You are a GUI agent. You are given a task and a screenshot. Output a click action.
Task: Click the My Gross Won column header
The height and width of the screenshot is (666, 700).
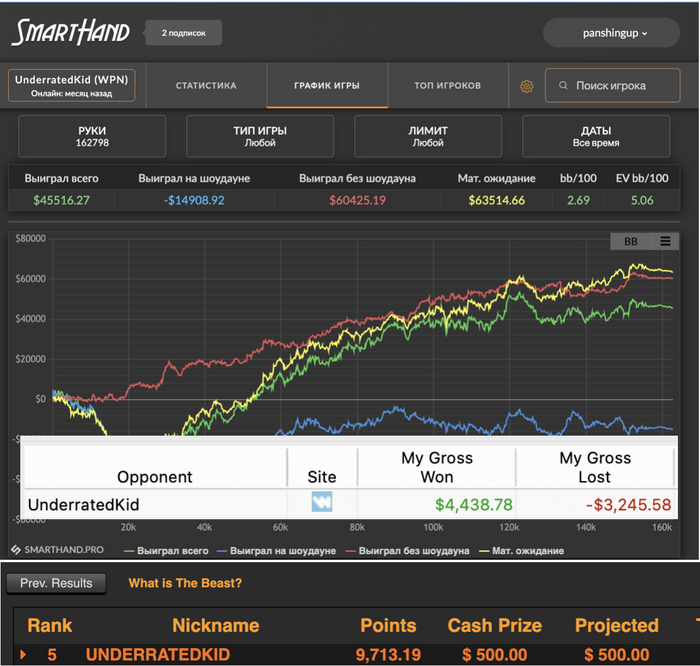point(437,467)
